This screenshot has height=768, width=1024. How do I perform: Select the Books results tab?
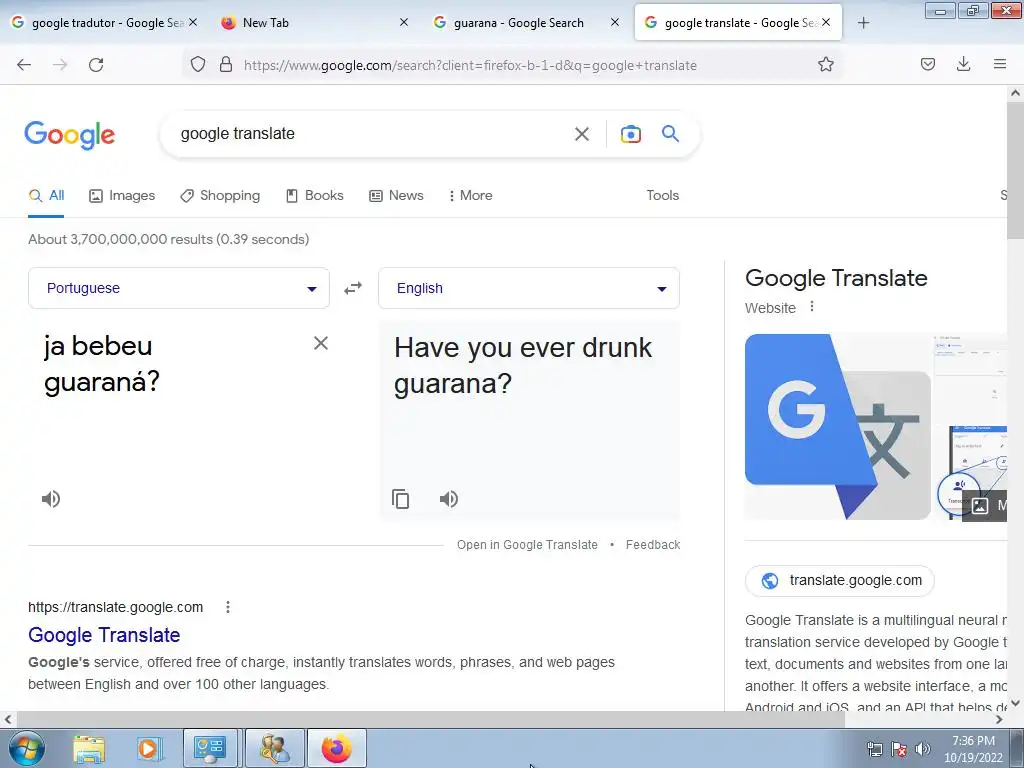[x=315, y=195]
